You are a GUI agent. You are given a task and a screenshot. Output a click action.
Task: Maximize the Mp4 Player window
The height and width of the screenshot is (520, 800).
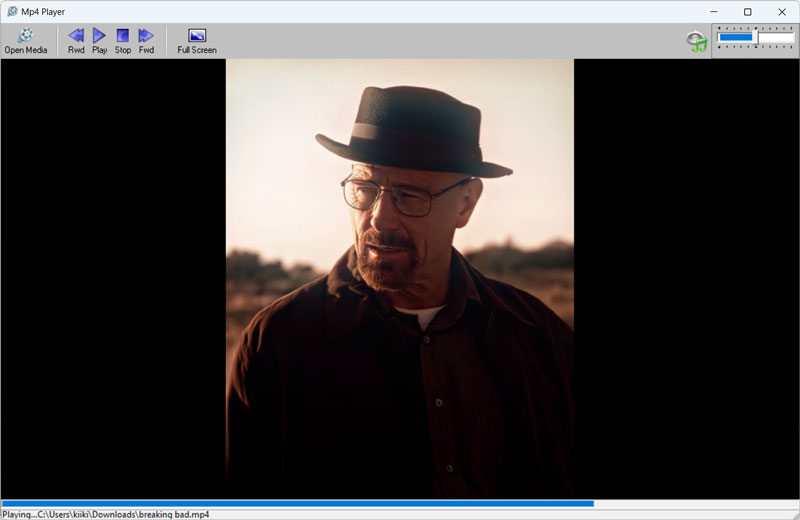pos(747,12)
